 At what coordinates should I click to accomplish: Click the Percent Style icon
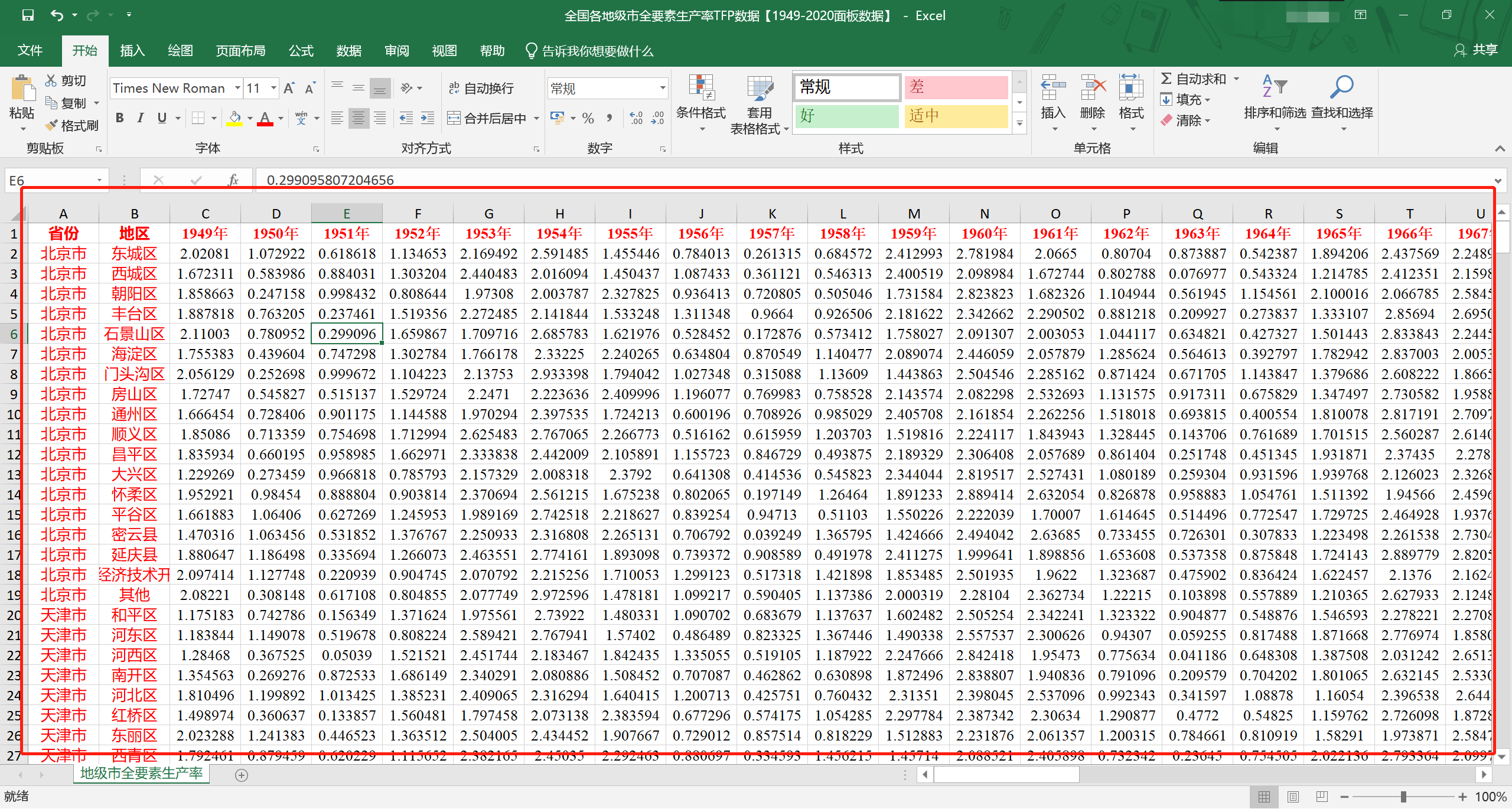588,118
